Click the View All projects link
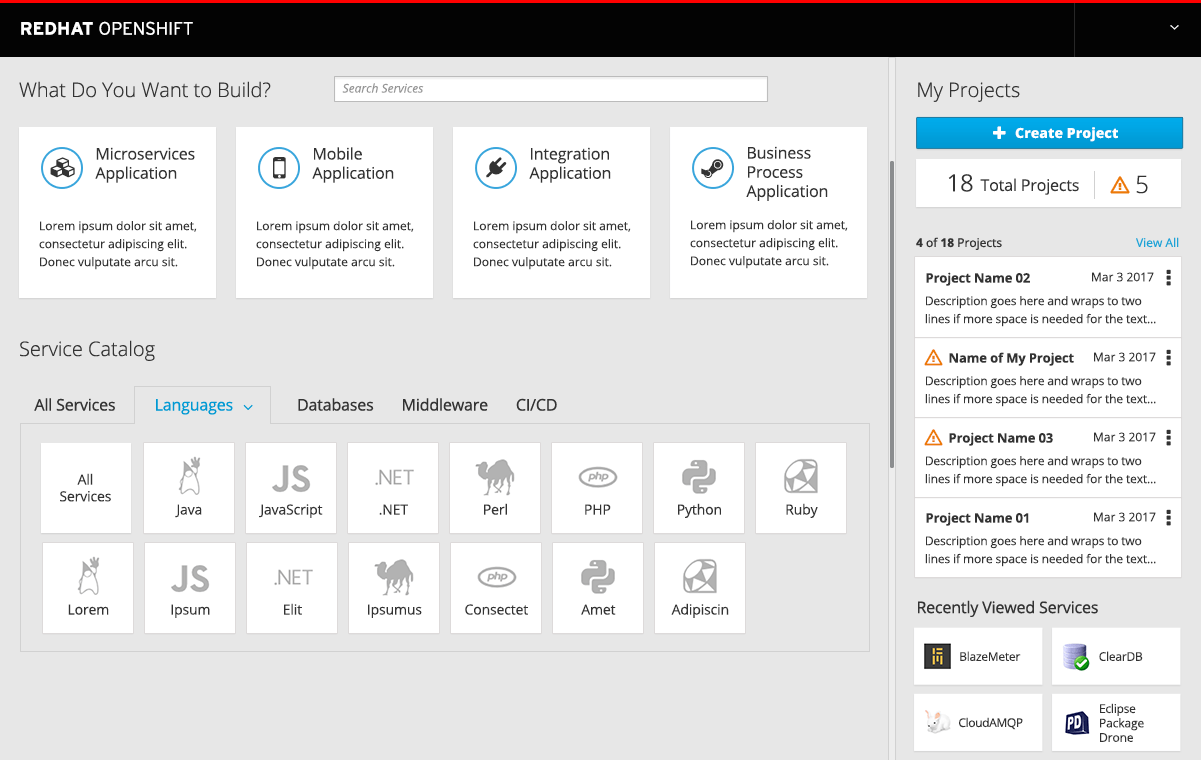This screenshot has width=1201, height=760. pyautogui.click(x=1159, y=242)
